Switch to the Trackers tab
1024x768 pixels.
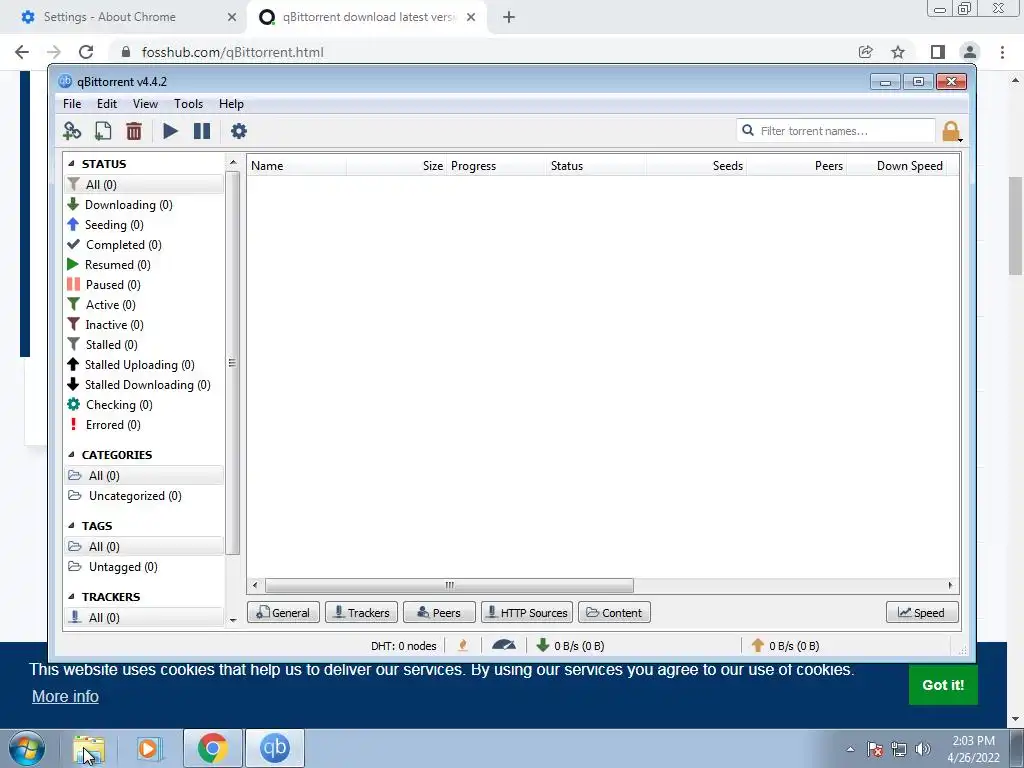tap(361, 613)
